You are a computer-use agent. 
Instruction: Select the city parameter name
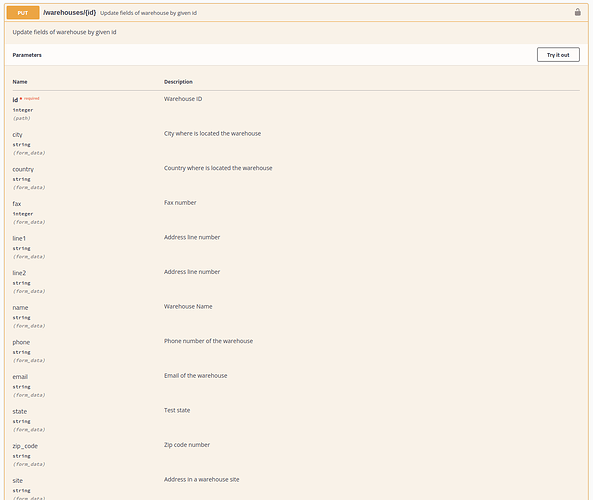pyautogui.click(x=17, y=135)
